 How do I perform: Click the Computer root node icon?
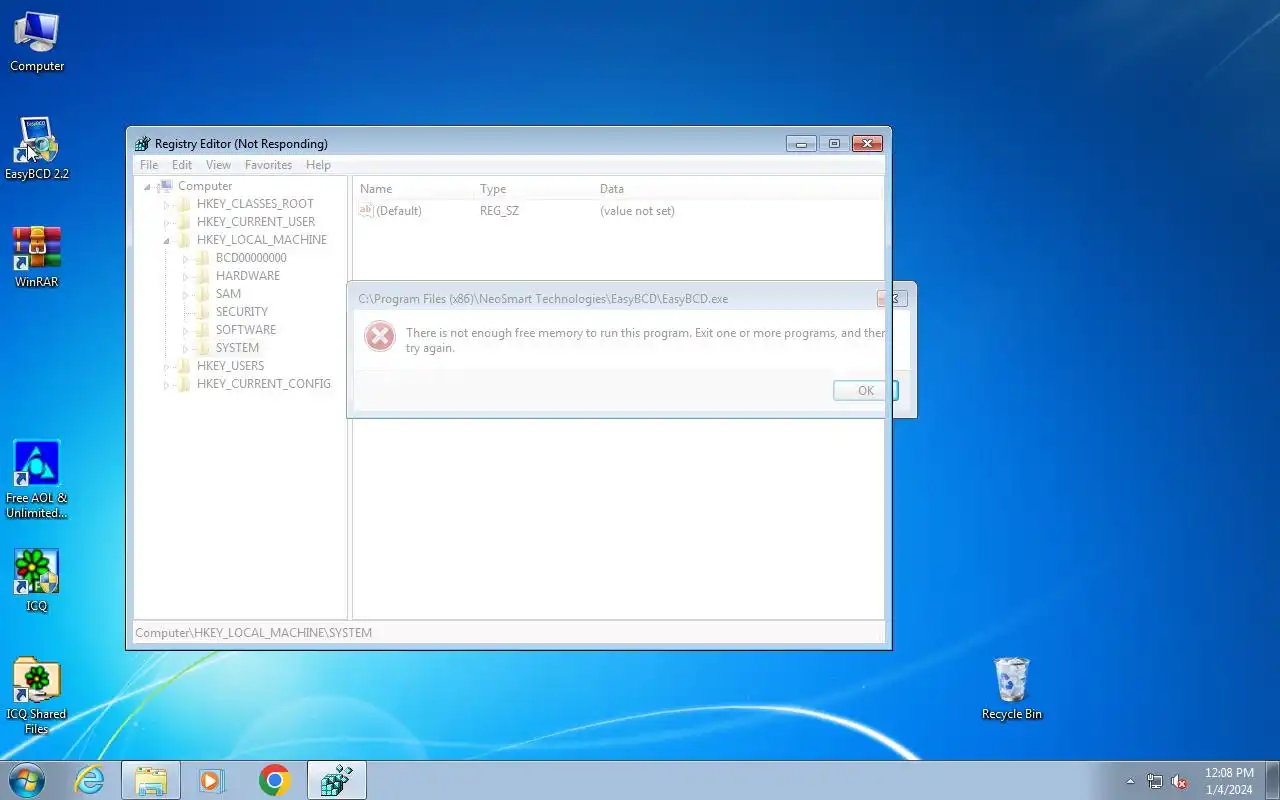tap(165, 186)
